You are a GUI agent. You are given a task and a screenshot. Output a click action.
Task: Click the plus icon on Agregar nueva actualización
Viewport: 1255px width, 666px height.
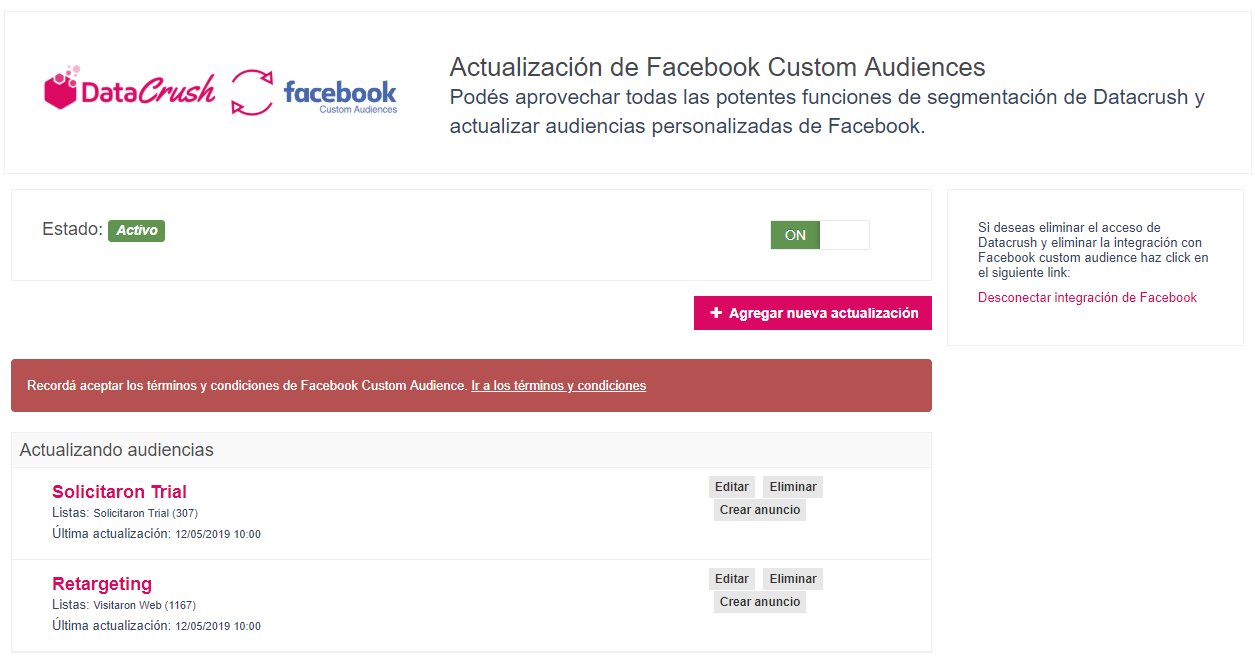click(x=716, y=313)
